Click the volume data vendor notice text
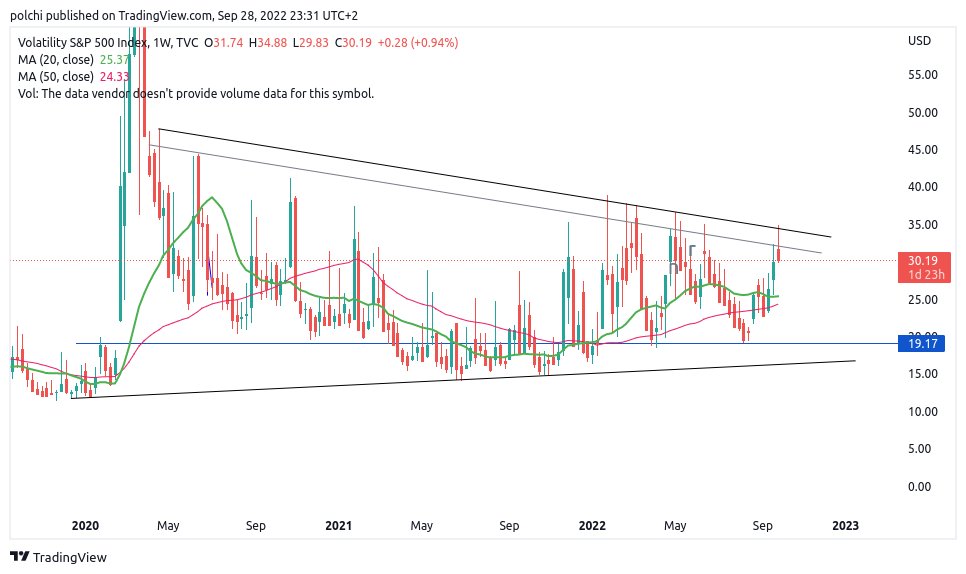This screenshot has width=966, height=574. (x=196, y=94)
